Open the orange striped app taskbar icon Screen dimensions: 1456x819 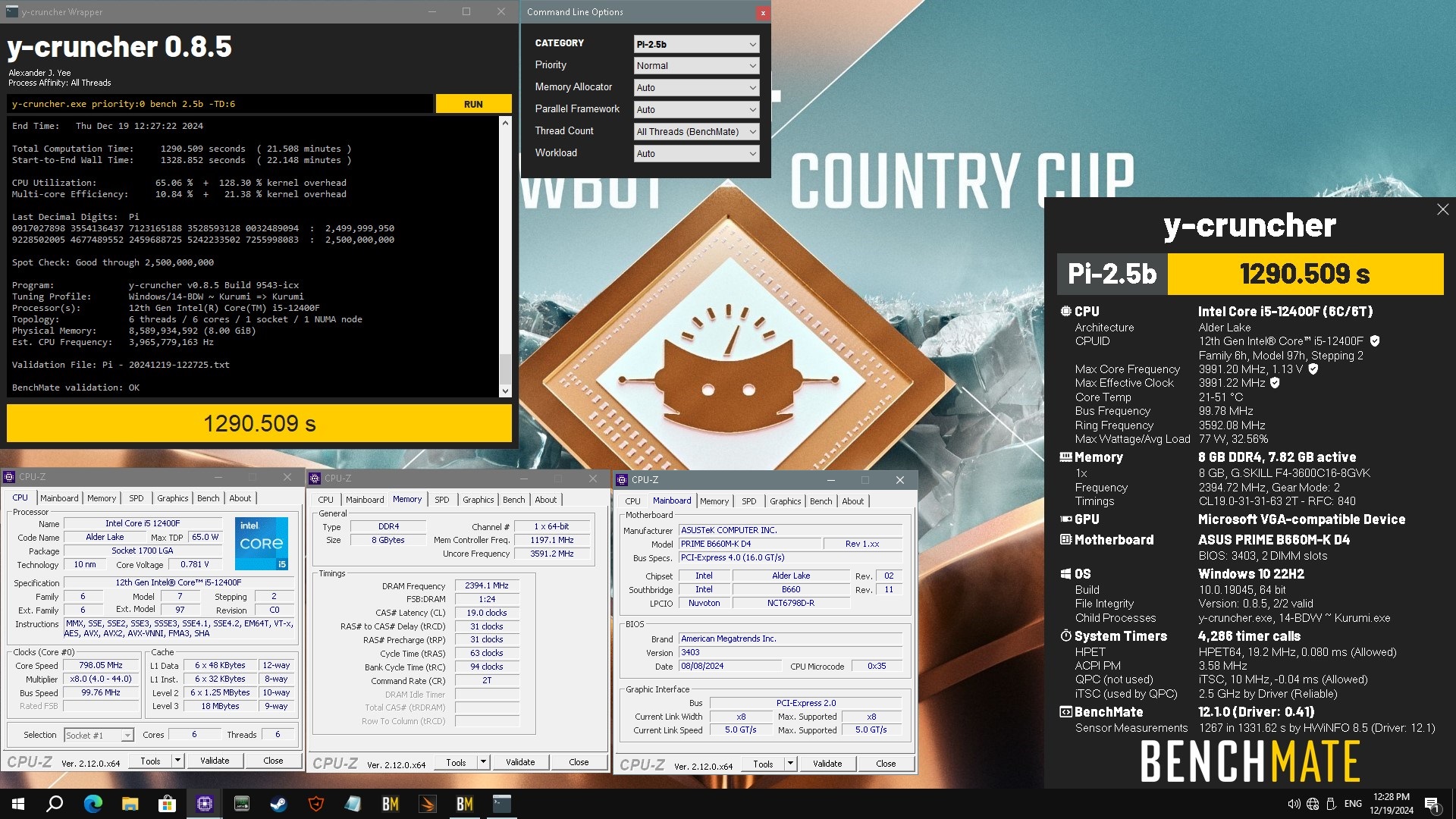427,804
